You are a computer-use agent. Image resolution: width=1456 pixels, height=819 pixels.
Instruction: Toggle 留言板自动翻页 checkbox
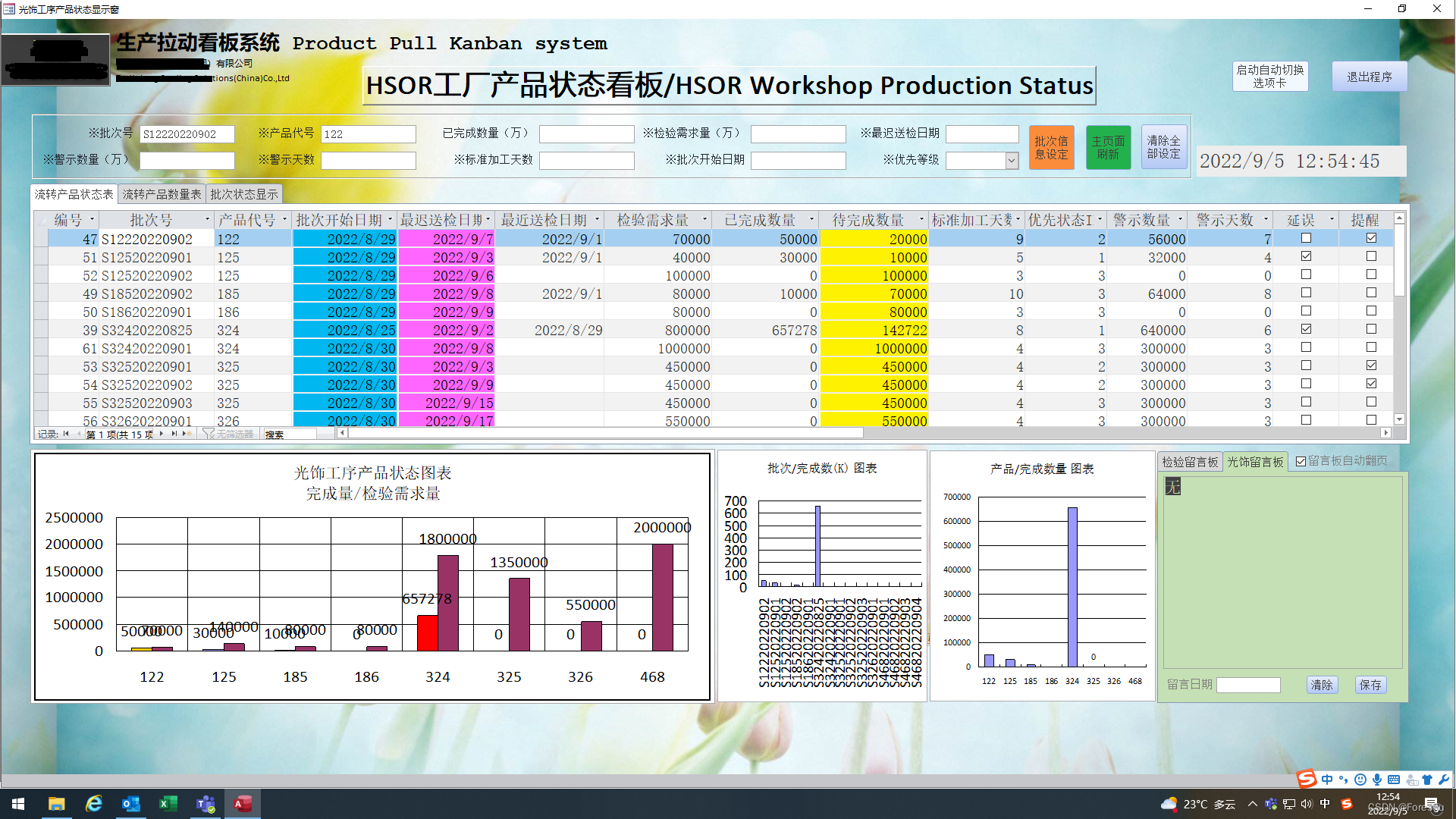pyautogui.click(x=1301, y=461)
